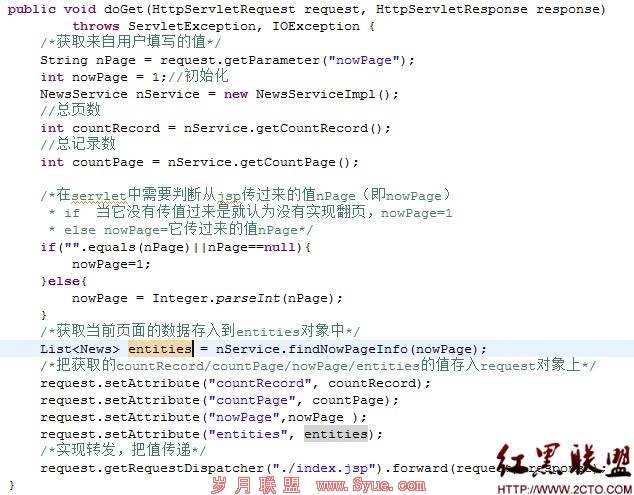Click the 岁月联盟 watermark text
The width and height of the screenshot is (634, 495).
[x=255, y=484]
